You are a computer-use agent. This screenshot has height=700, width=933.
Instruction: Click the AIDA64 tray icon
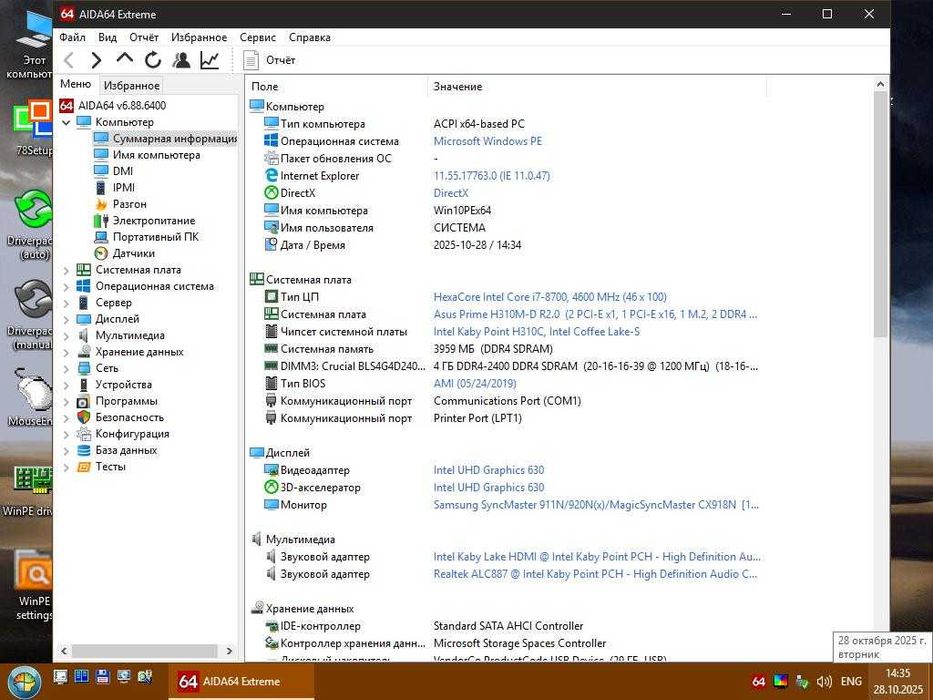759,682
